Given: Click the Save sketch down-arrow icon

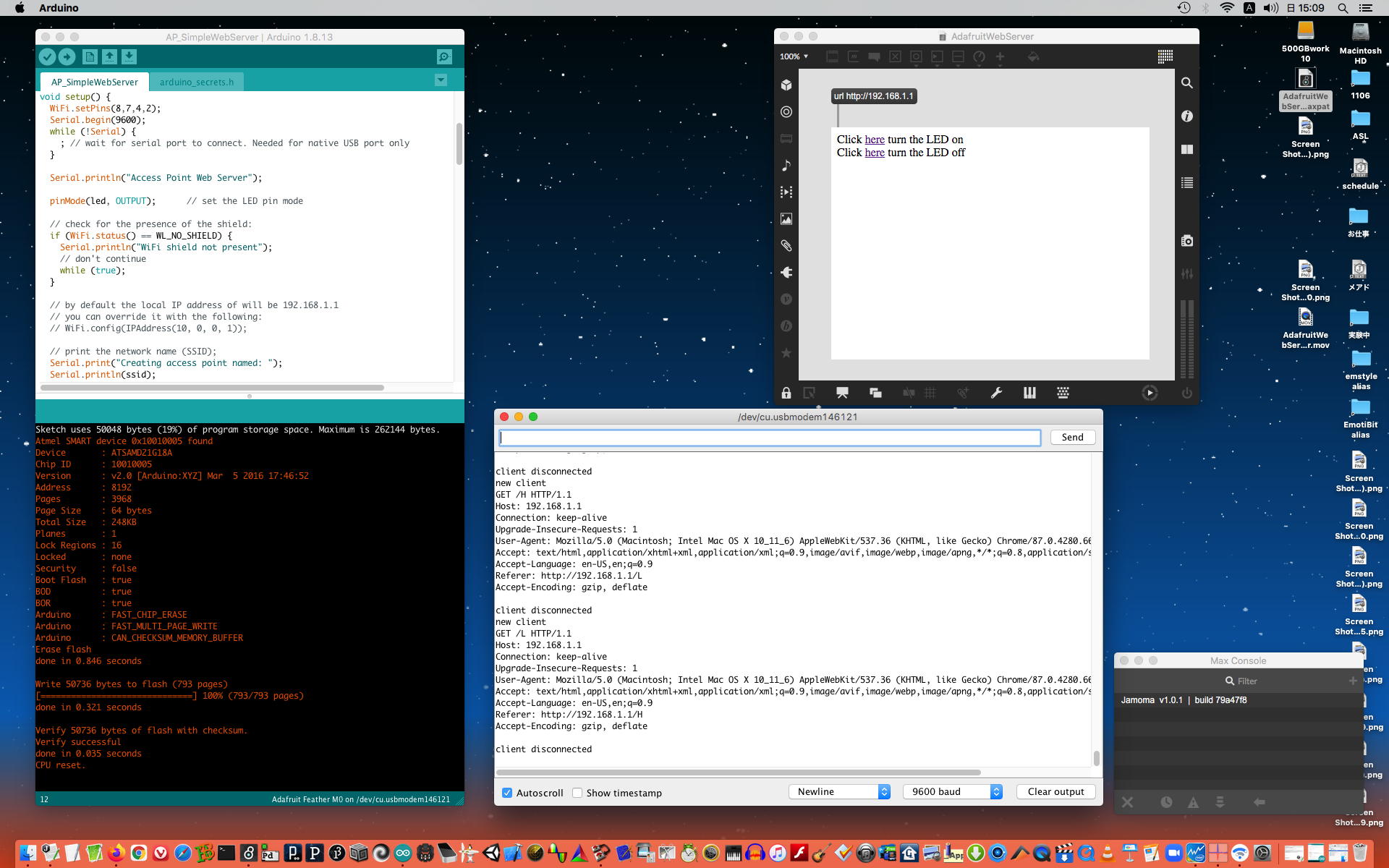Looking at the screenshot, I should click(x=129, y=56).
